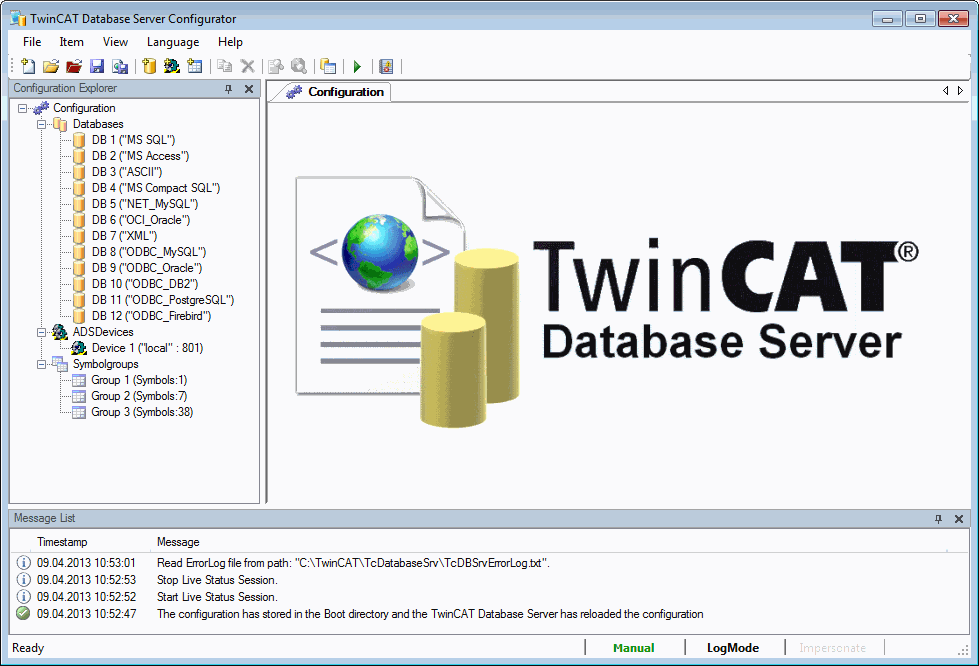Open an existing configuration file
Viewport: 979px width, 666px height.
(x=51, y=66)
